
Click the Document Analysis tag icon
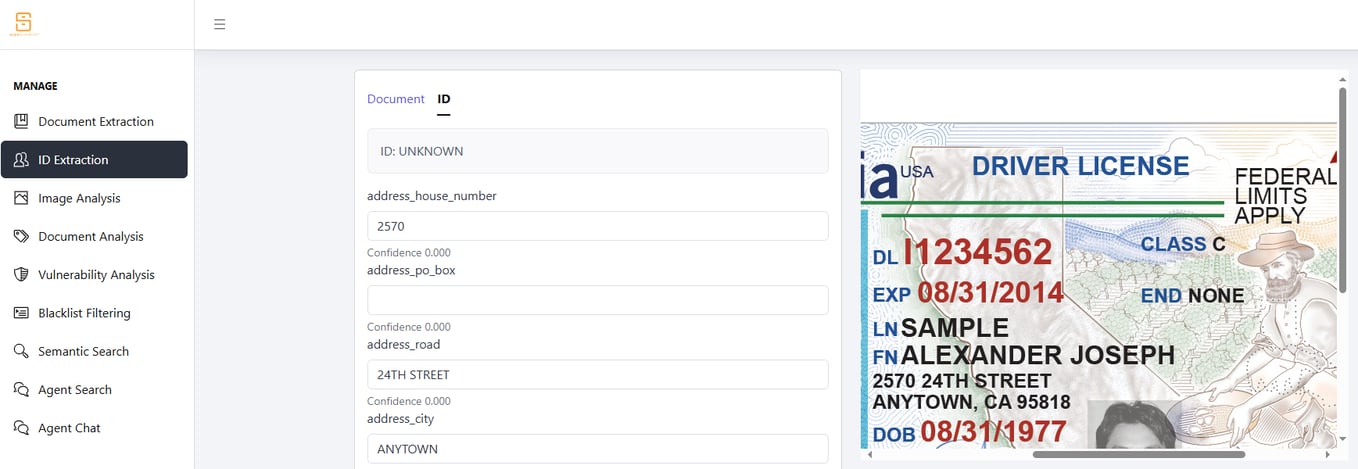(x=21, y=236)
